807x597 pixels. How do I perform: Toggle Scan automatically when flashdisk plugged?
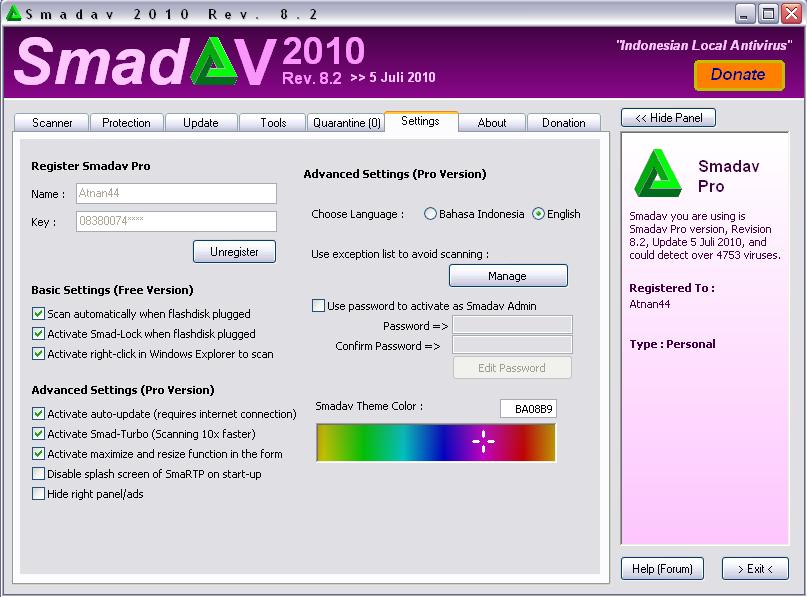(38, 313)
